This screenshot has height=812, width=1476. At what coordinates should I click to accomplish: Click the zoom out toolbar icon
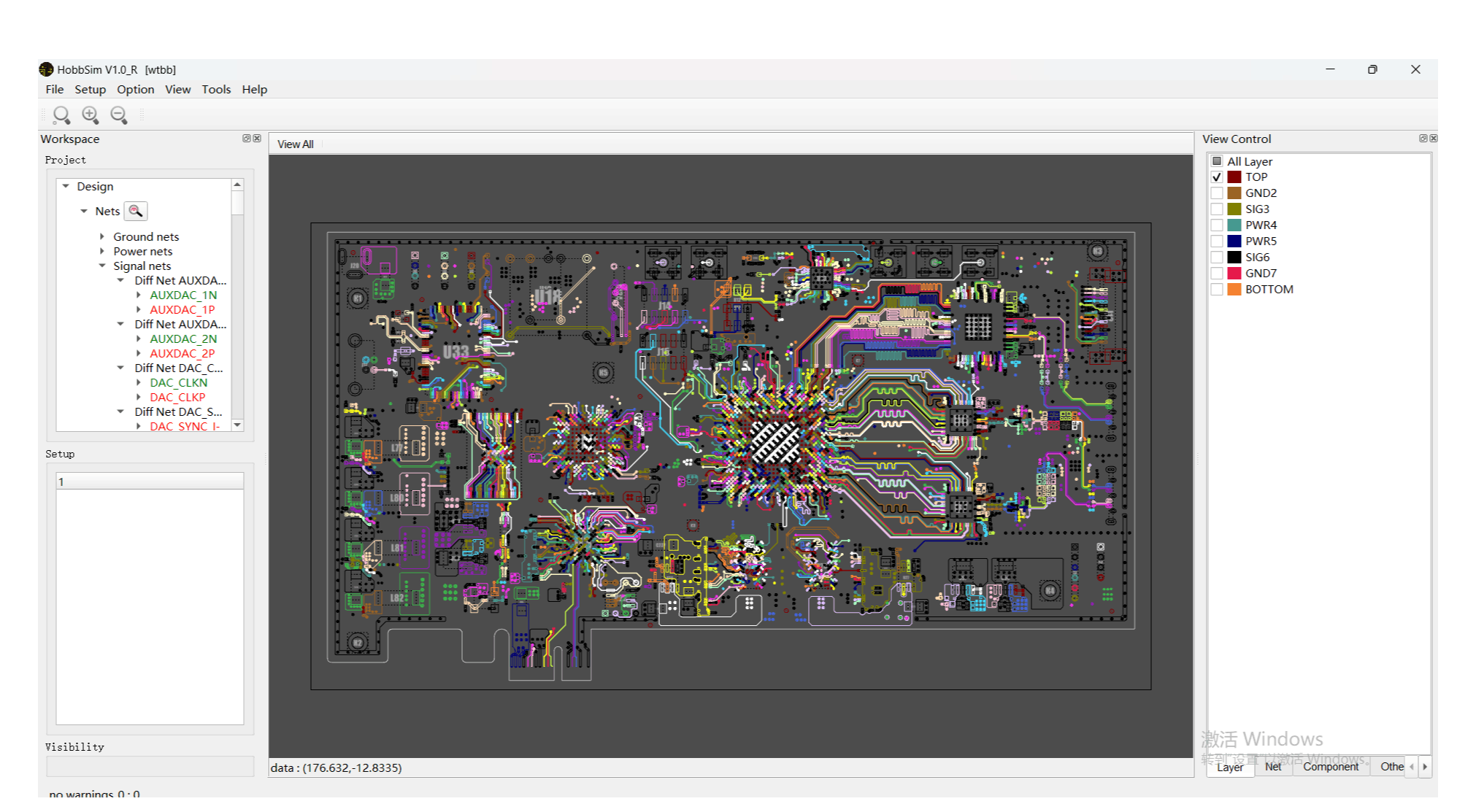point(119,115)
